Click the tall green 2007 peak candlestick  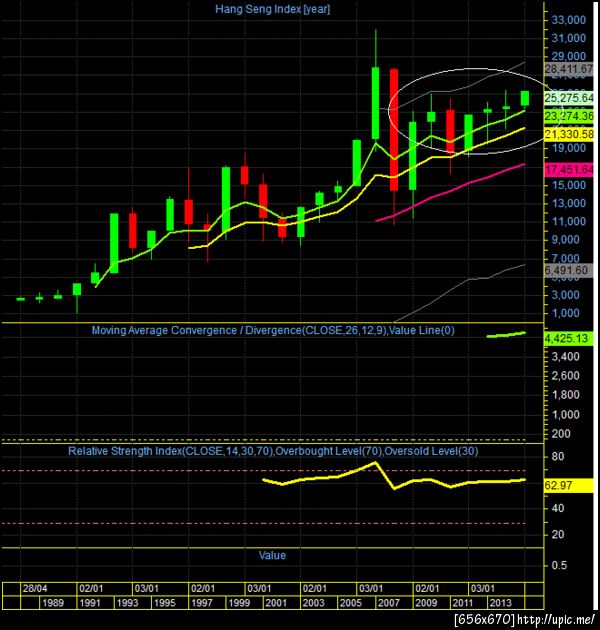[x=375, y=103]
